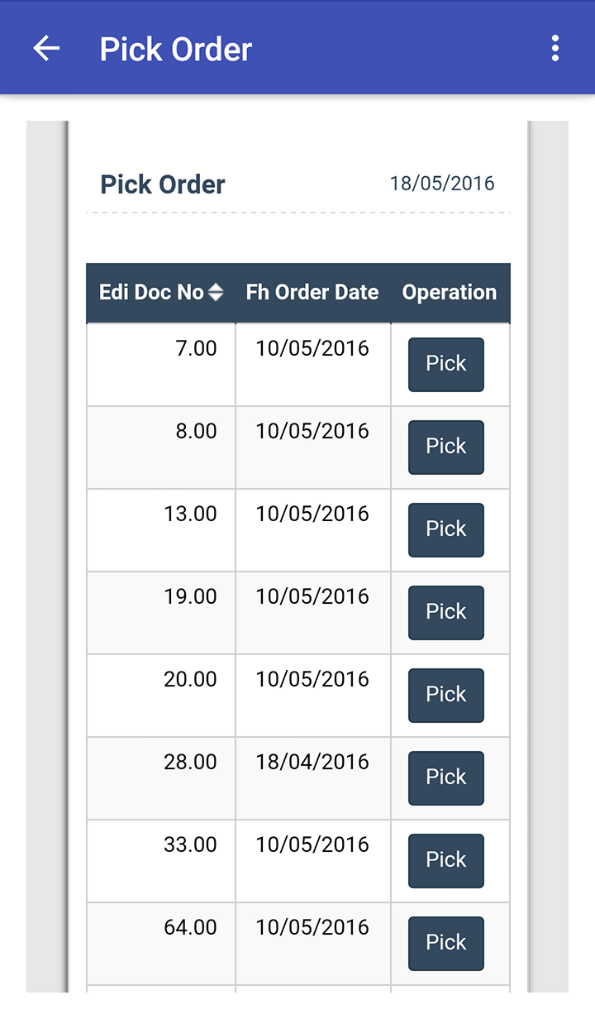Pick order 33.00
Viewport: 595px width, 1019px height.
445,860
